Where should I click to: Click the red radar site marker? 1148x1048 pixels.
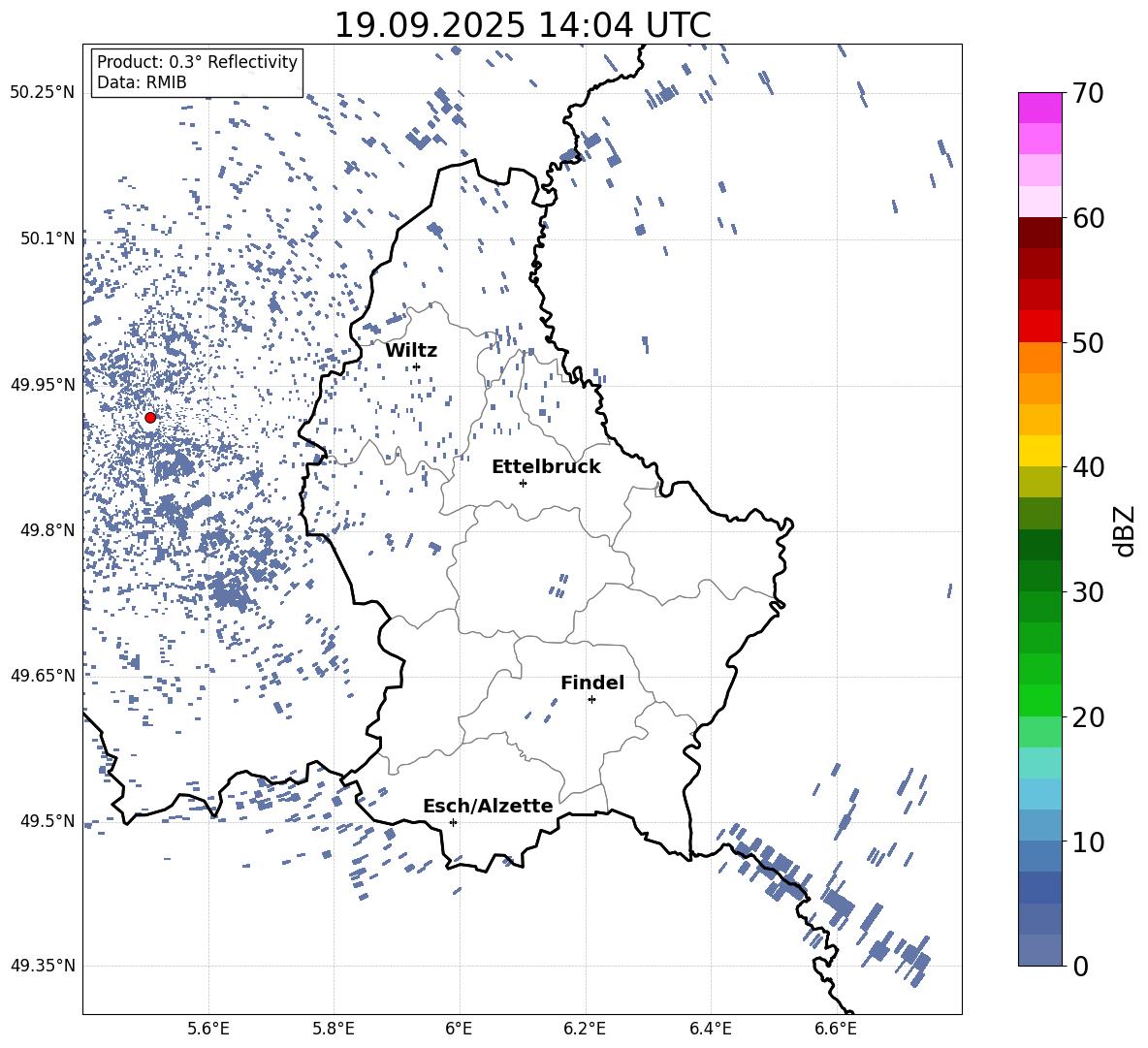[150, 417]
